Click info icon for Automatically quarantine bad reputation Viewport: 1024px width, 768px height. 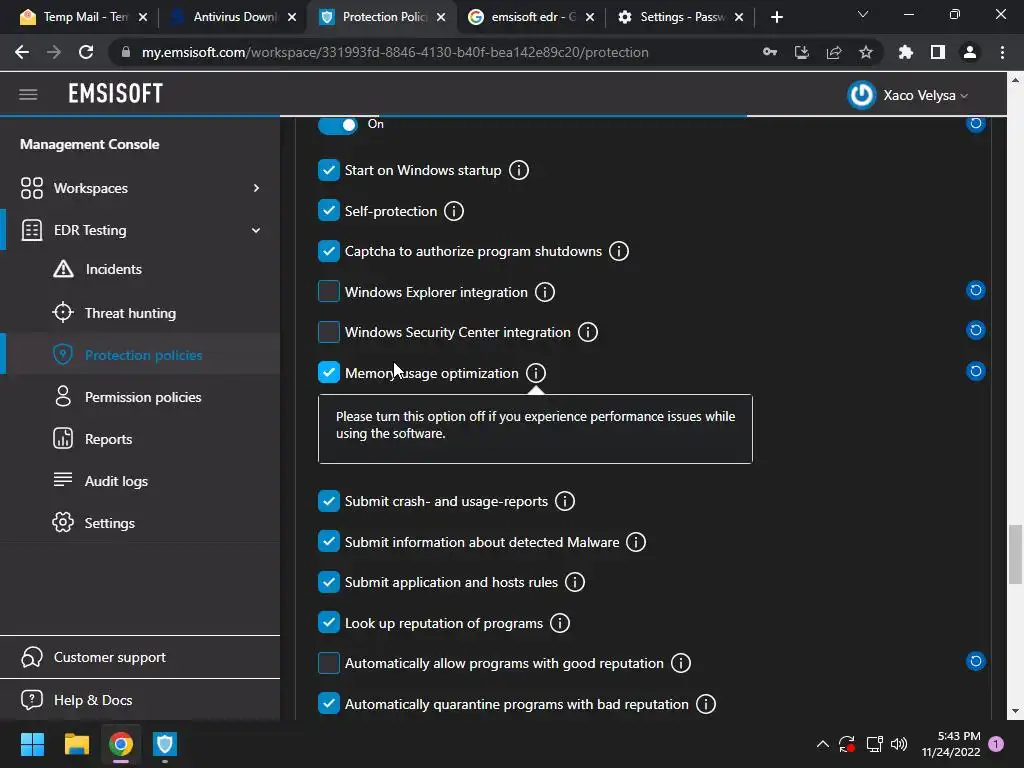click(705, 704)
